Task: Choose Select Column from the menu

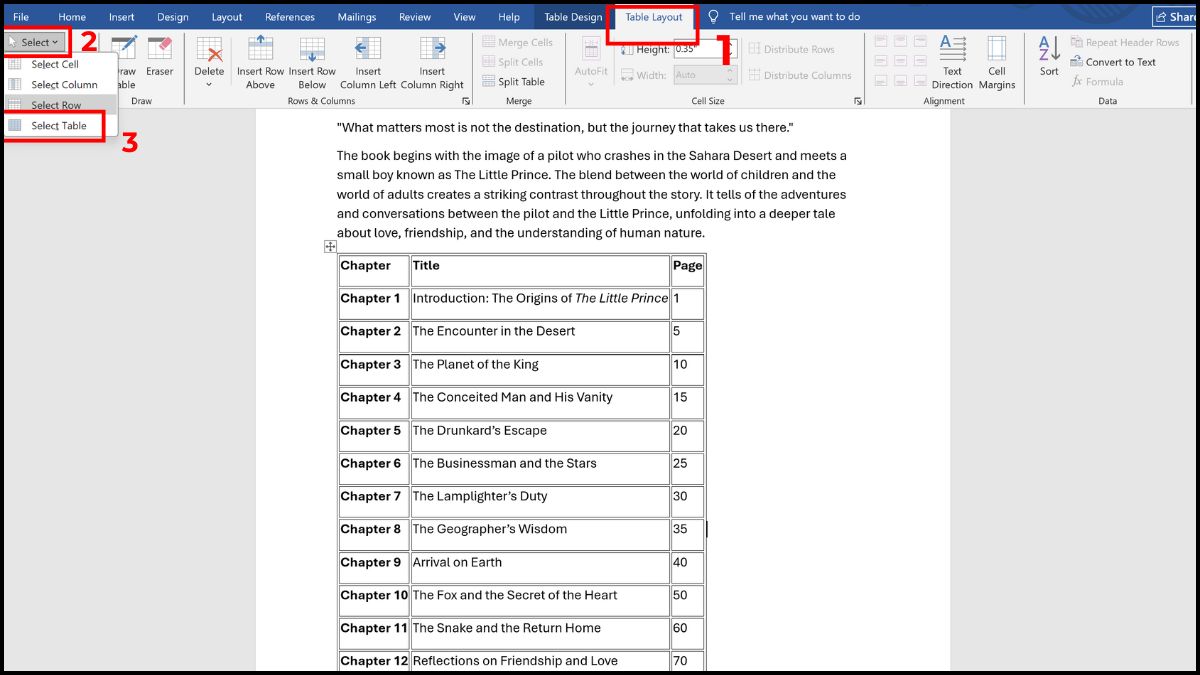Action: (x=64, y=85)
